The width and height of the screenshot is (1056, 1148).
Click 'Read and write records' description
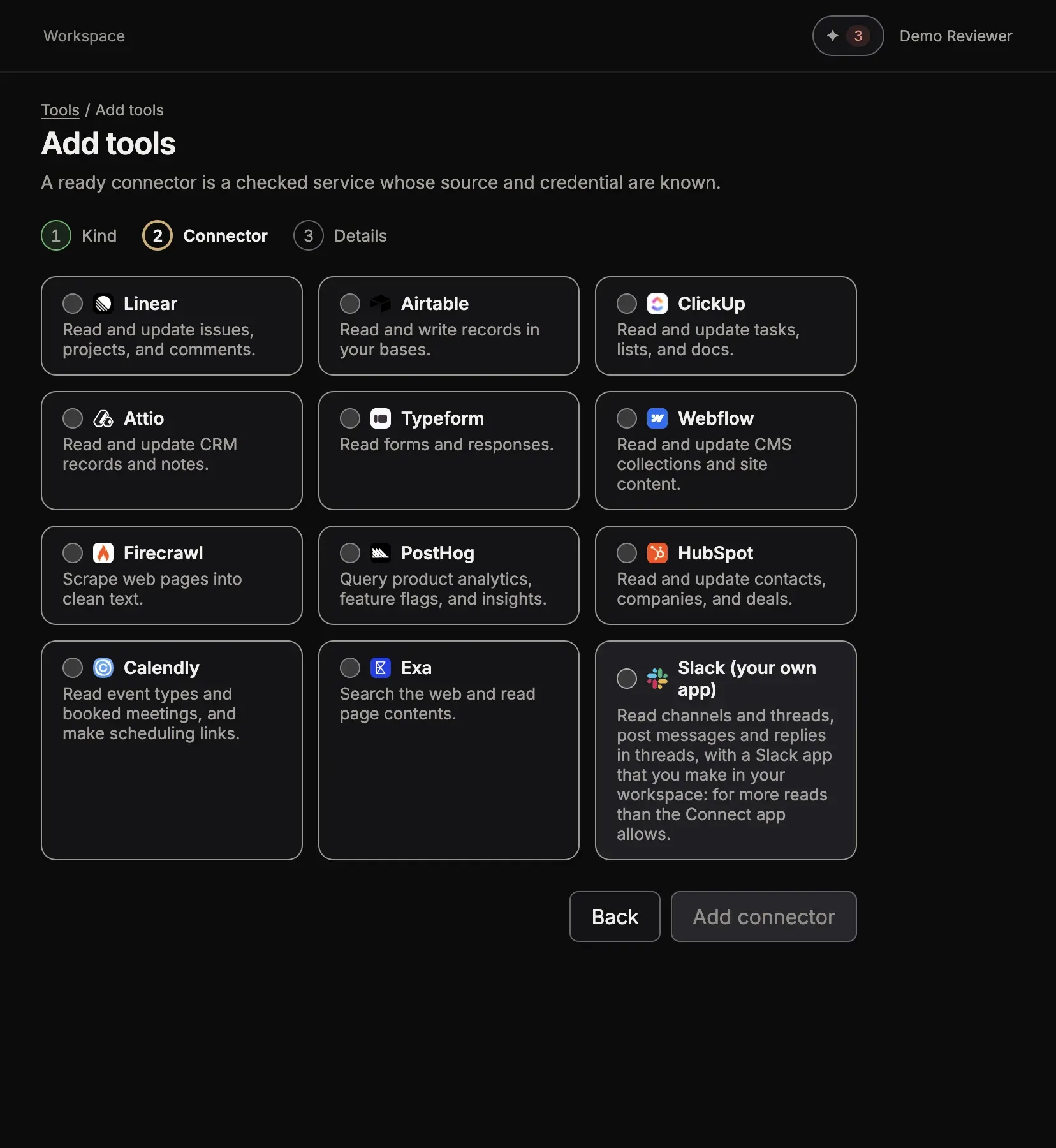pyautogui.click(x=439, y=339)
